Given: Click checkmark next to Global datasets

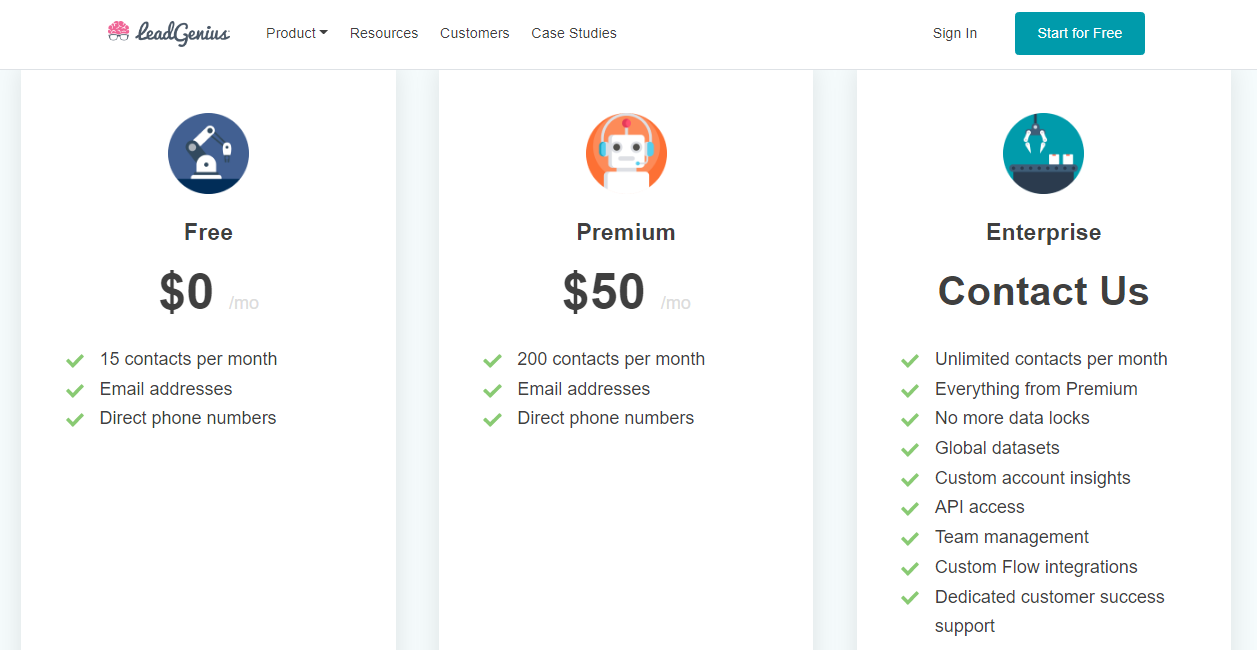Looking at the screenshot, I should point(910,449).
